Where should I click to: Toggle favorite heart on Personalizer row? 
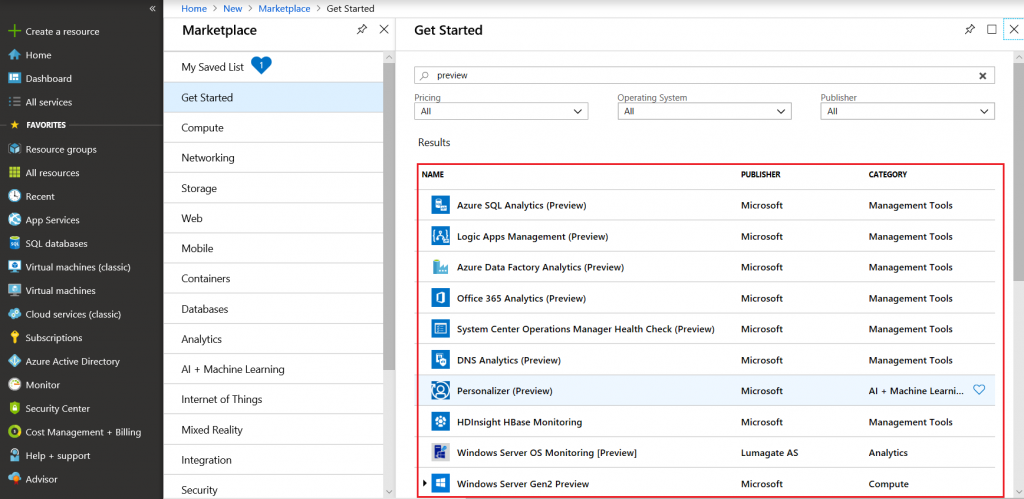coord(978,390)
